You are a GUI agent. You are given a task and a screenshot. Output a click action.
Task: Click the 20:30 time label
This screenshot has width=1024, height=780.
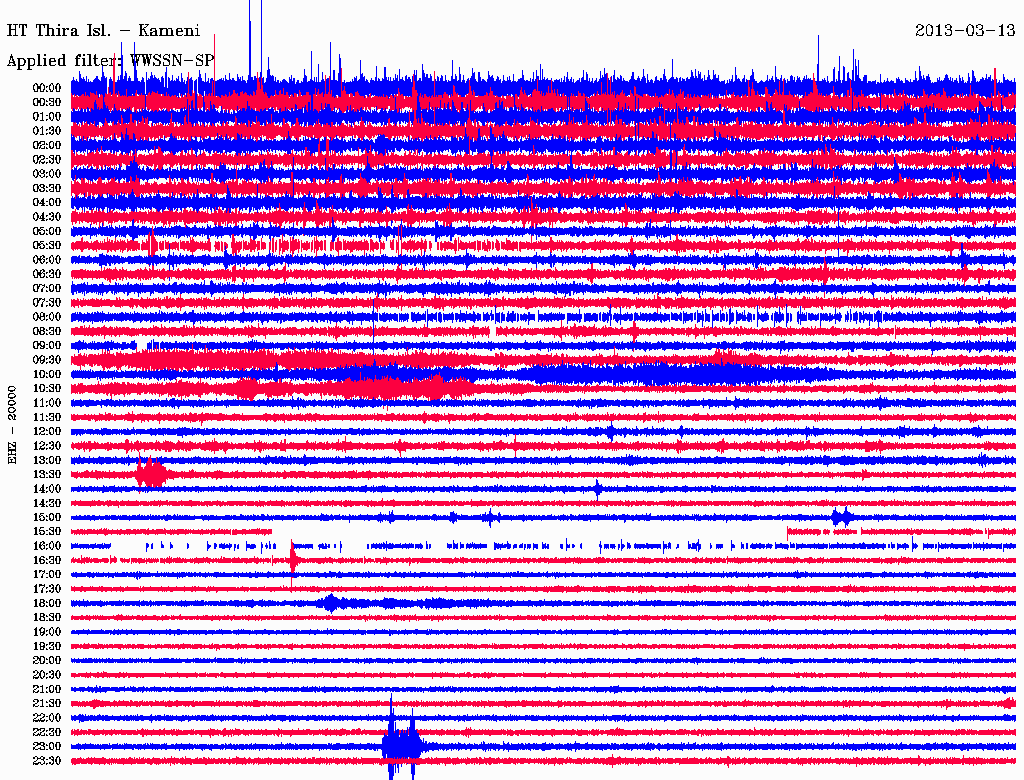coord(47,675)
